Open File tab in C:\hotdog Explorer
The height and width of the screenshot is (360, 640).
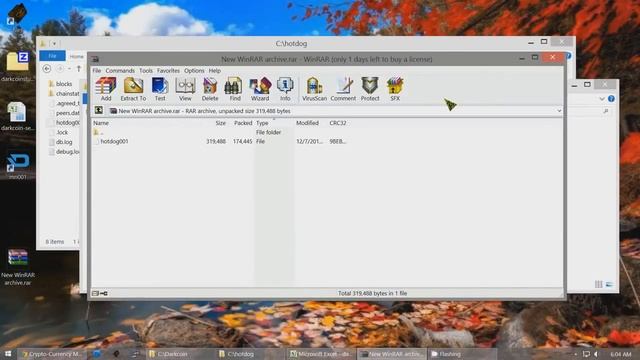click(52, 56)
